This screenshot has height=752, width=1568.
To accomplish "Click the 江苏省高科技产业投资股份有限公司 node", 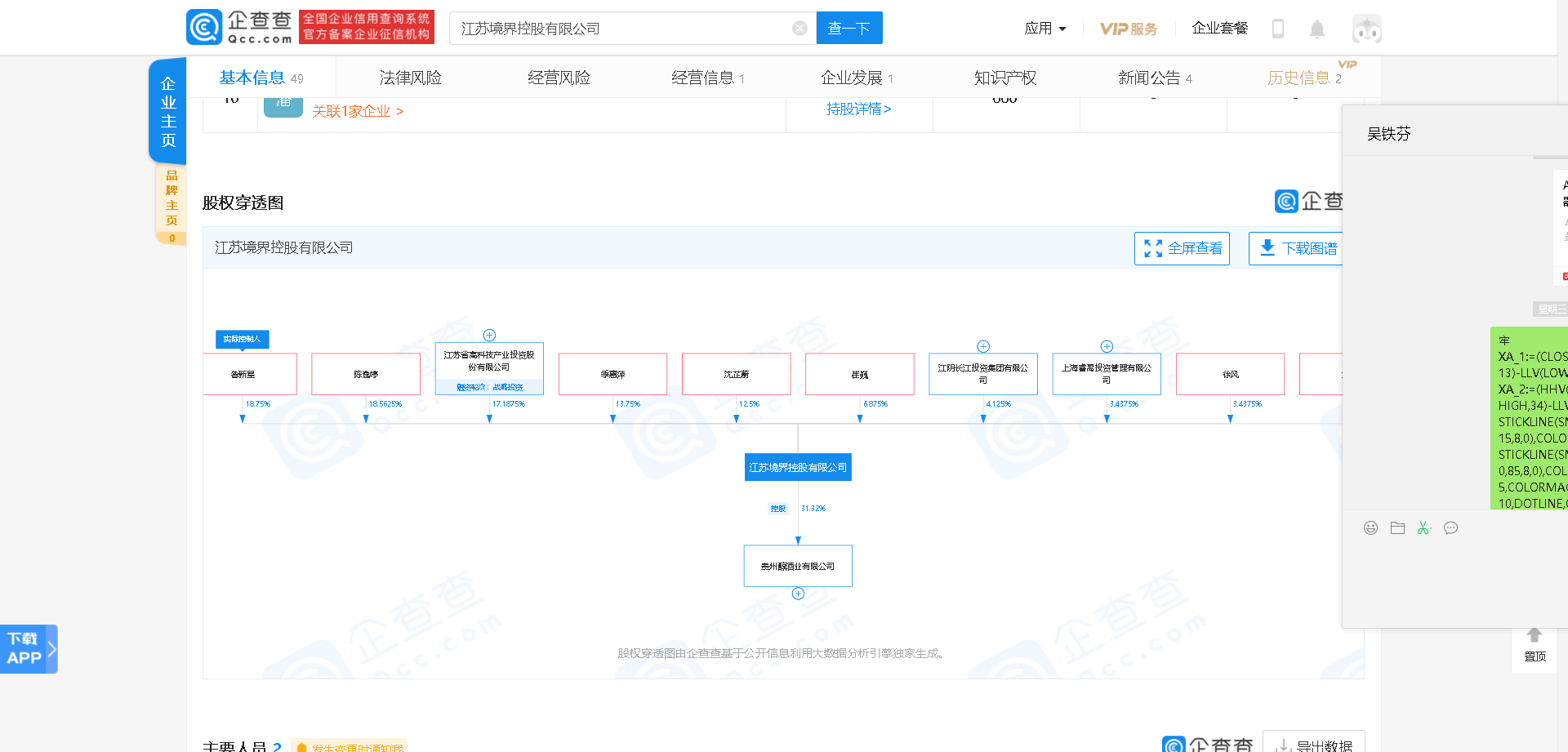I will click(489, 368).
